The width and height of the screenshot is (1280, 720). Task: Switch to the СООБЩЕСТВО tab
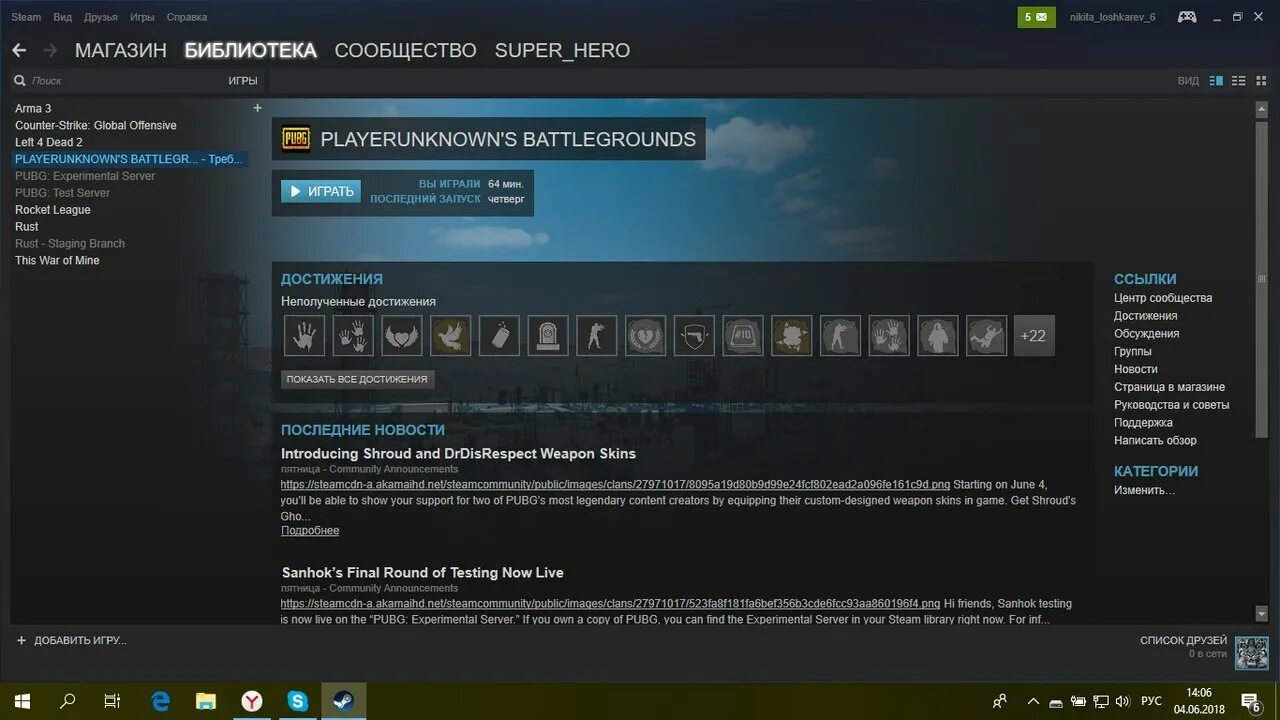405,50
